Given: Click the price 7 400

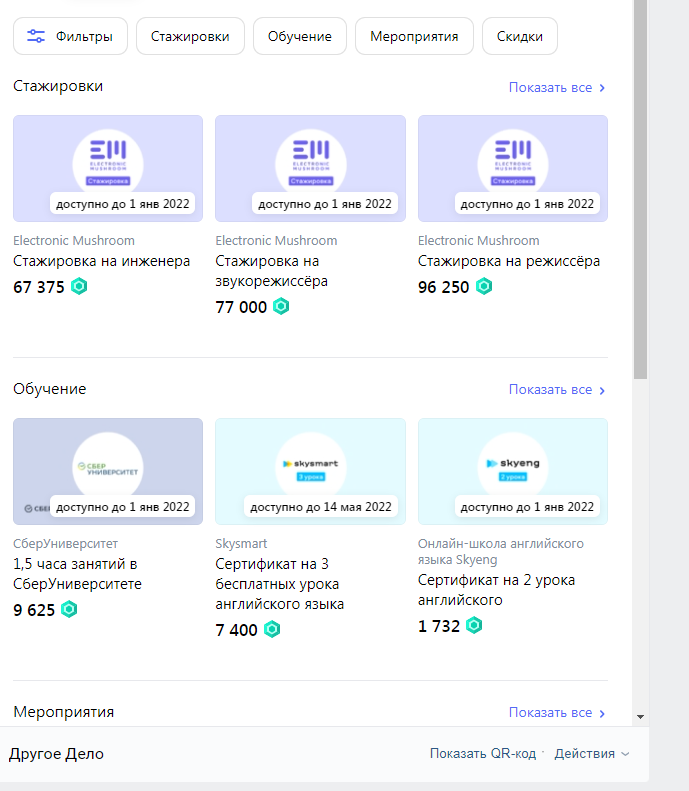Looking at the screenshot, I should tap(237, 630).
